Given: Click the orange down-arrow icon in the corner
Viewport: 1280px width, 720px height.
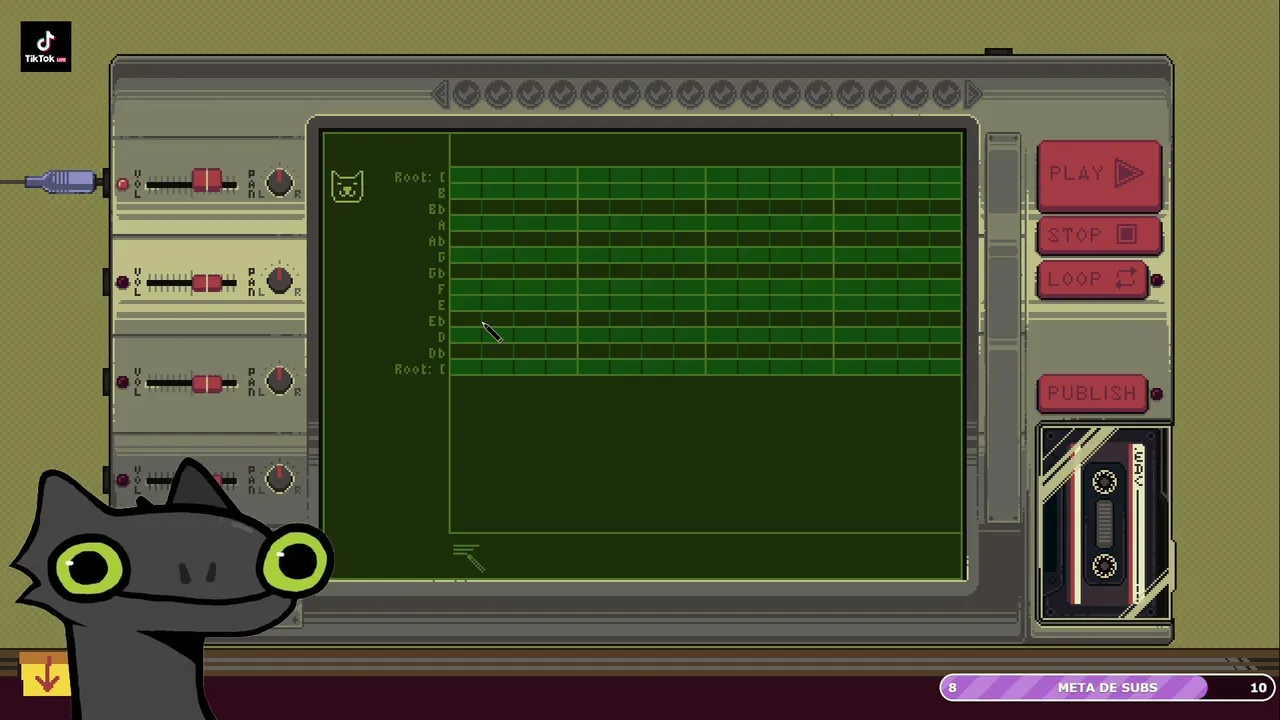Looking at the screenshot, I should 45,675.
